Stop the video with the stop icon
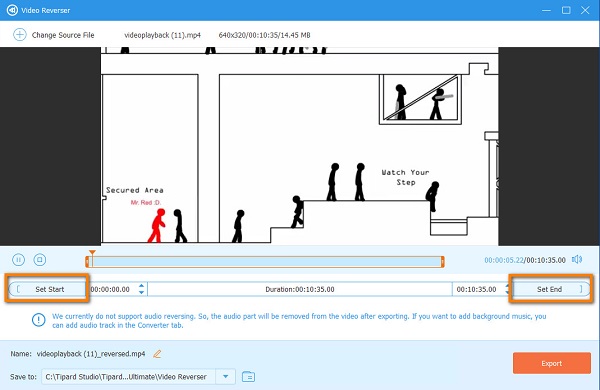 (x=40, y=260)
